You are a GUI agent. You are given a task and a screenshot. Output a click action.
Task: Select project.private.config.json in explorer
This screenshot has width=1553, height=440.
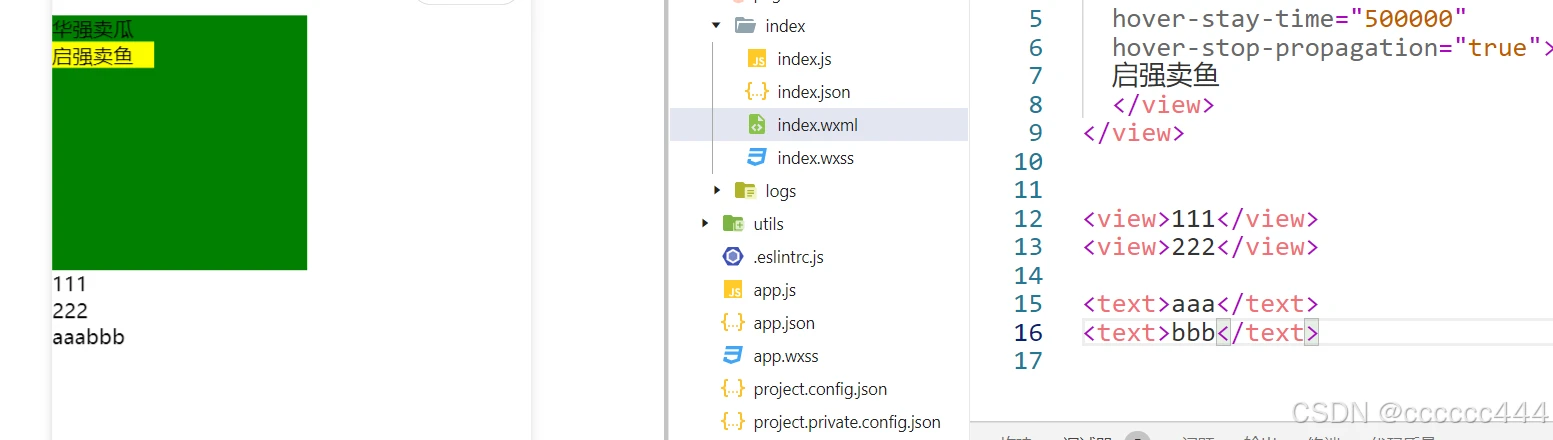pos(846,422)
